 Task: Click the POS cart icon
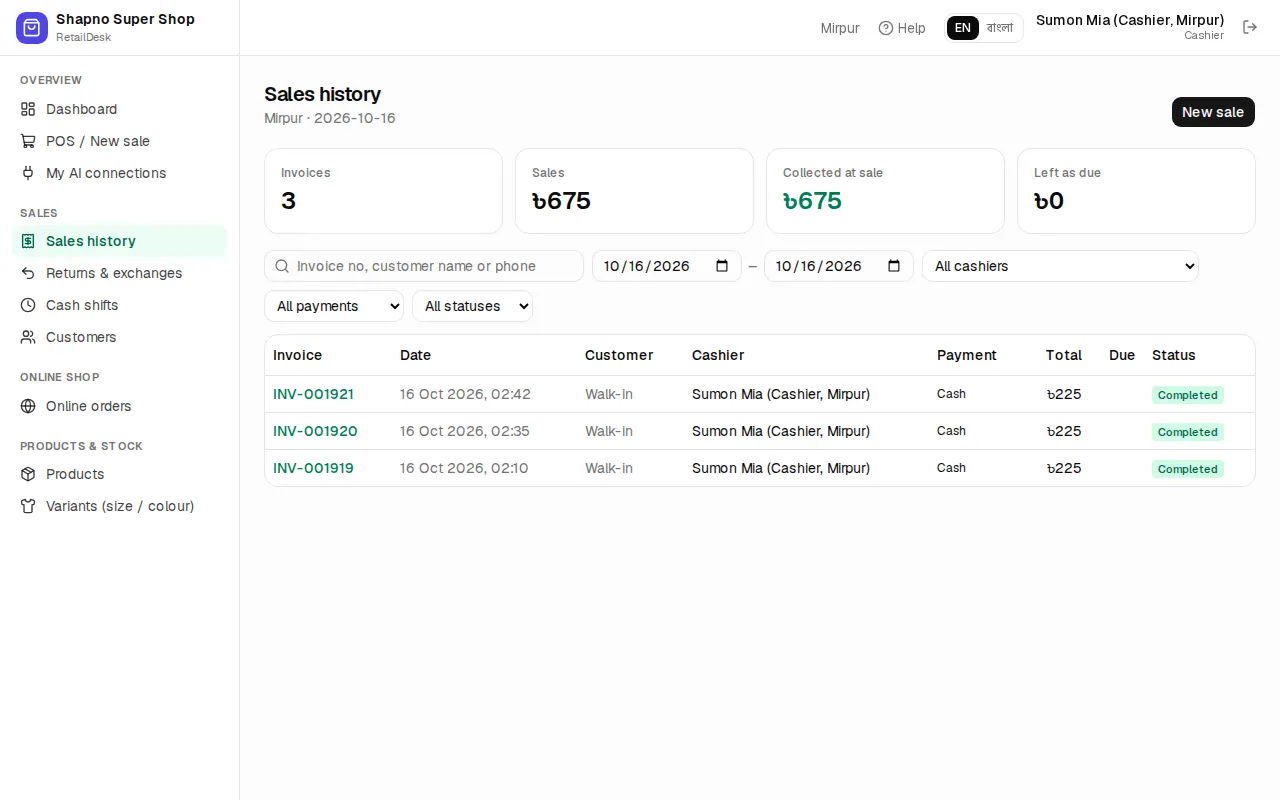pyautogui.click(x=28, y=141)
